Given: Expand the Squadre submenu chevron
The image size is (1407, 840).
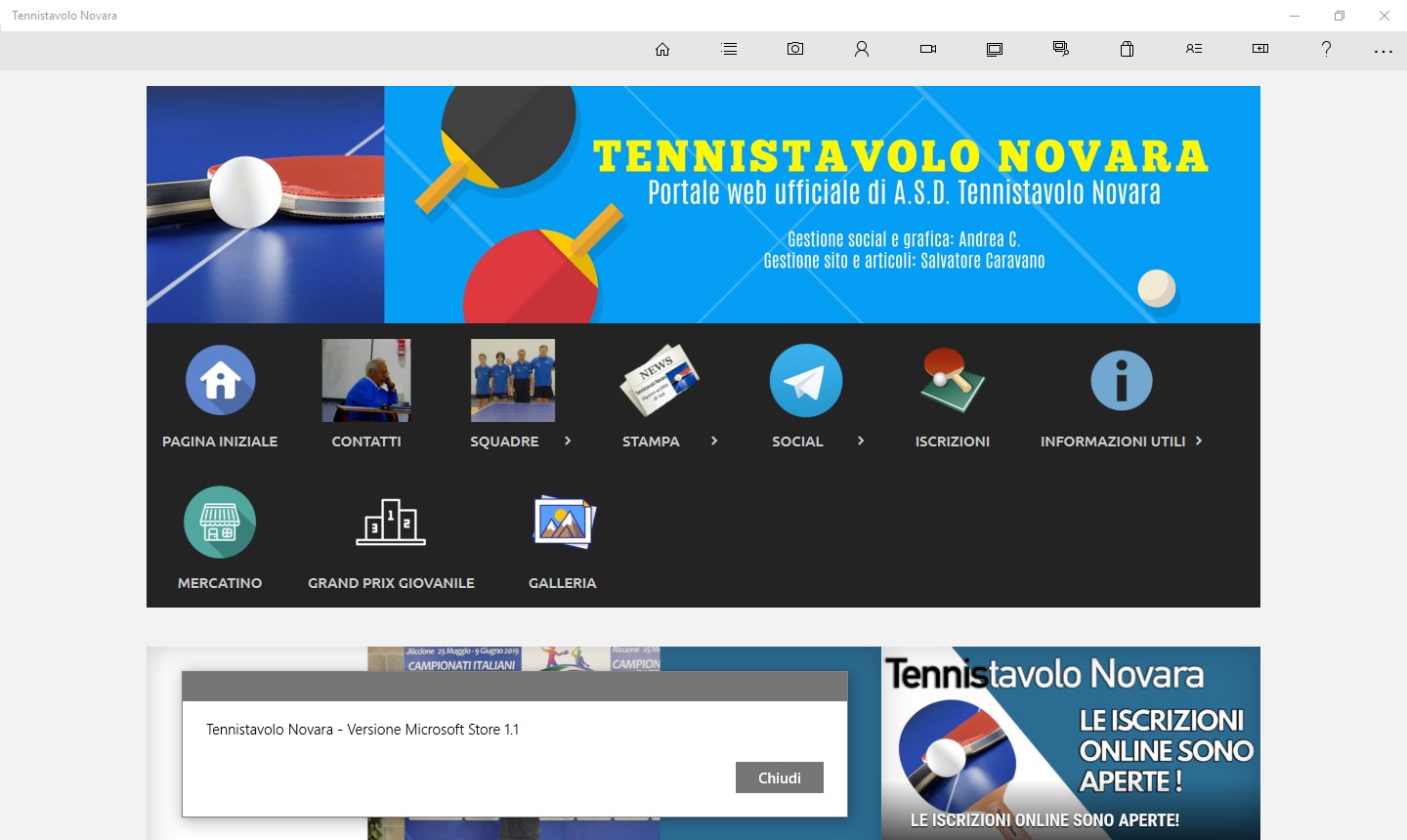Looking at the screenshot, I should (568, 441).
